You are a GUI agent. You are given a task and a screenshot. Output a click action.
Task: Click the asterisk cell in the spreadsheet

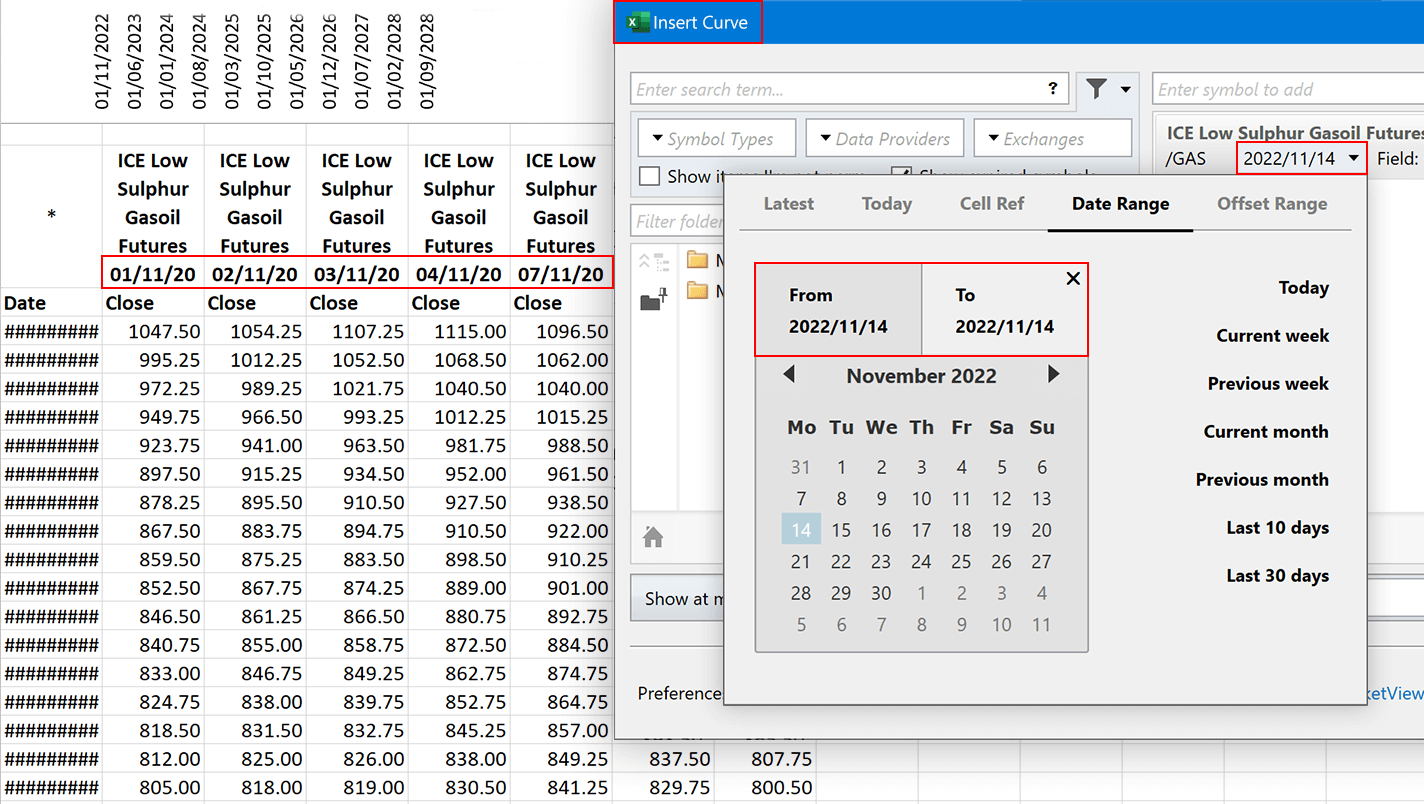point(51,216)
